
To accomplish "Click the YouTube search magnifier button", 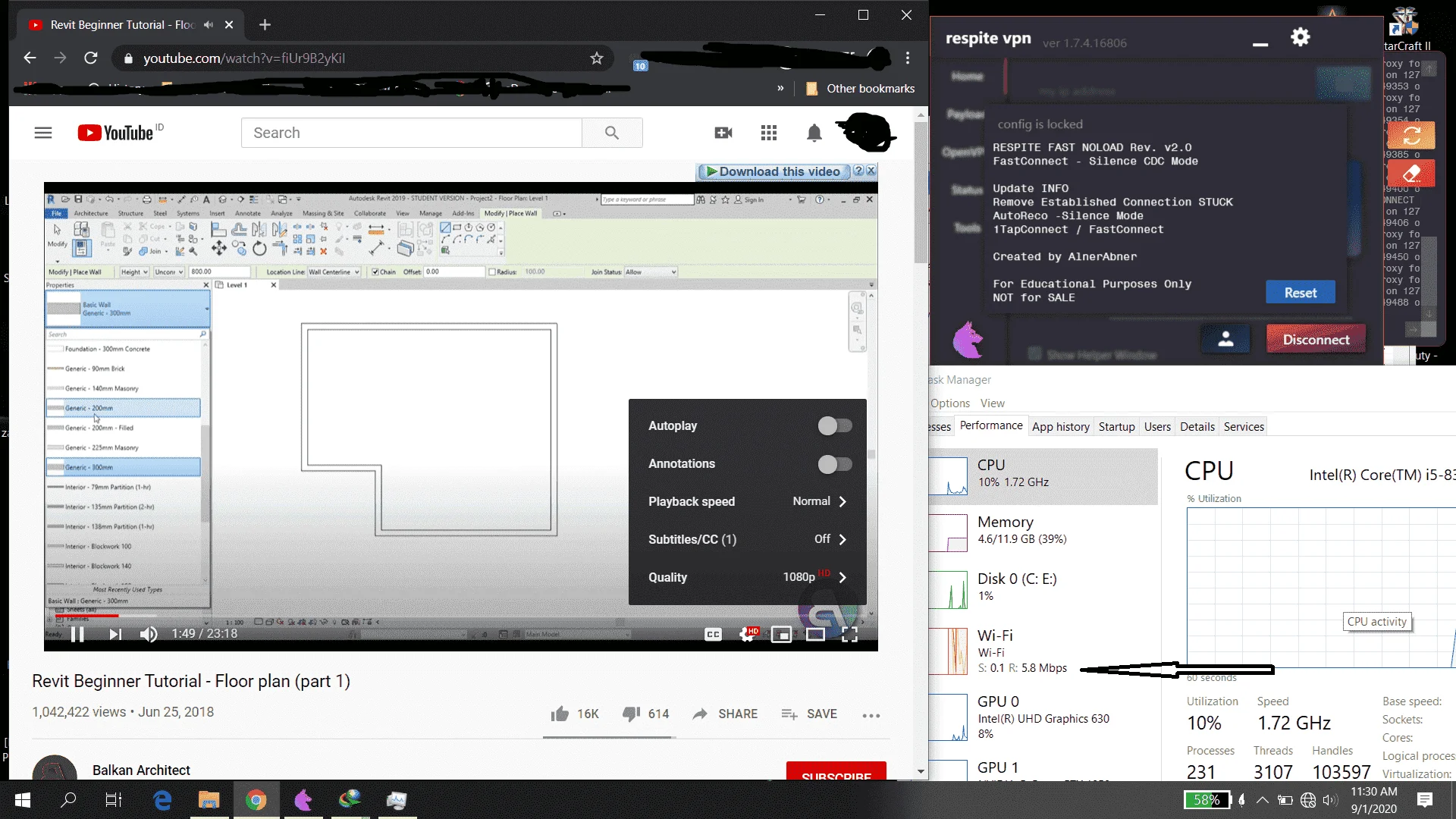I will [612, 133].
